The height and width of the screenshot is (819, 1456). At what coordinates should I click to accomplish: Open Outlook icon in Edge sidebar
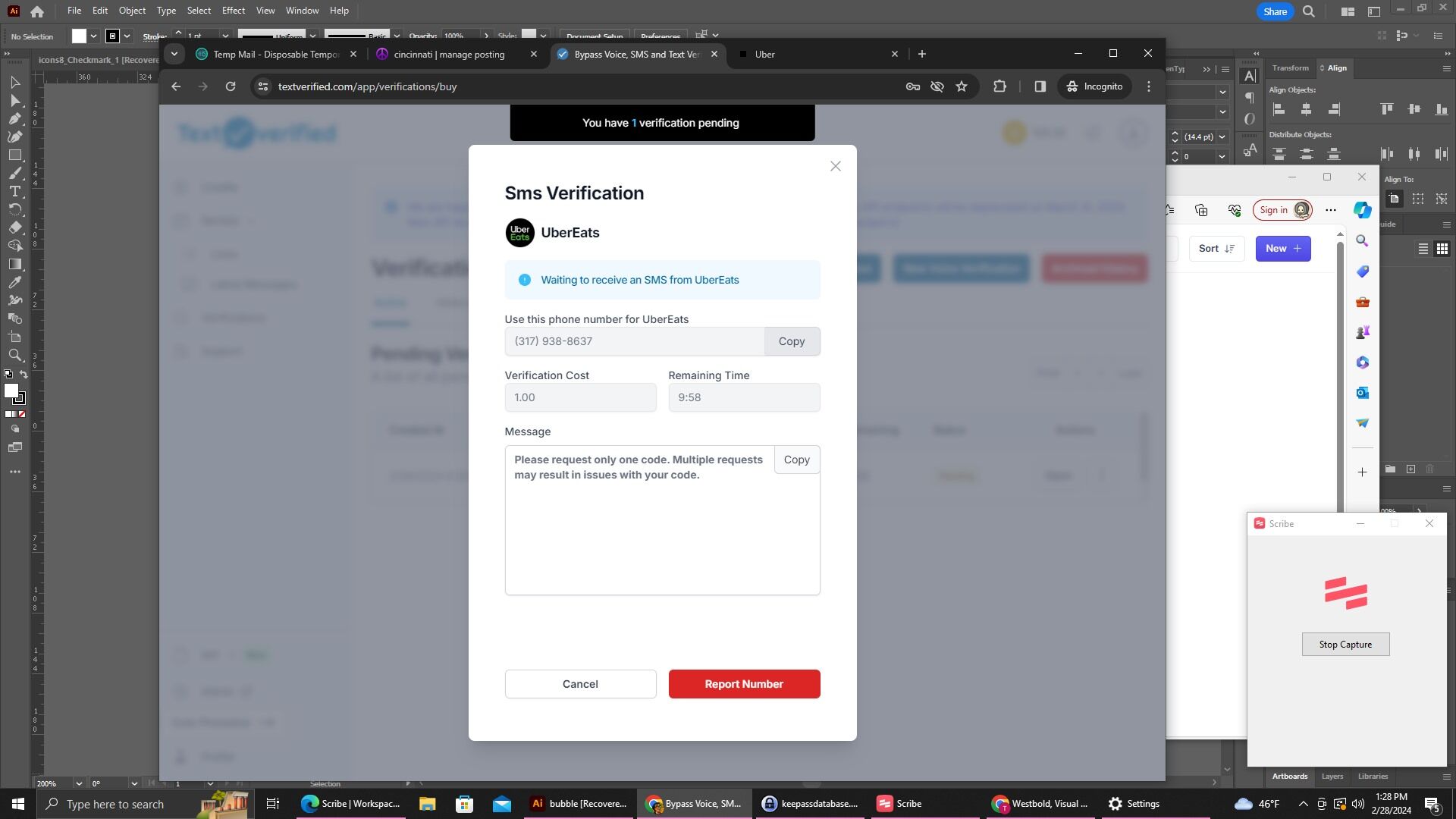pos(1363,393)
